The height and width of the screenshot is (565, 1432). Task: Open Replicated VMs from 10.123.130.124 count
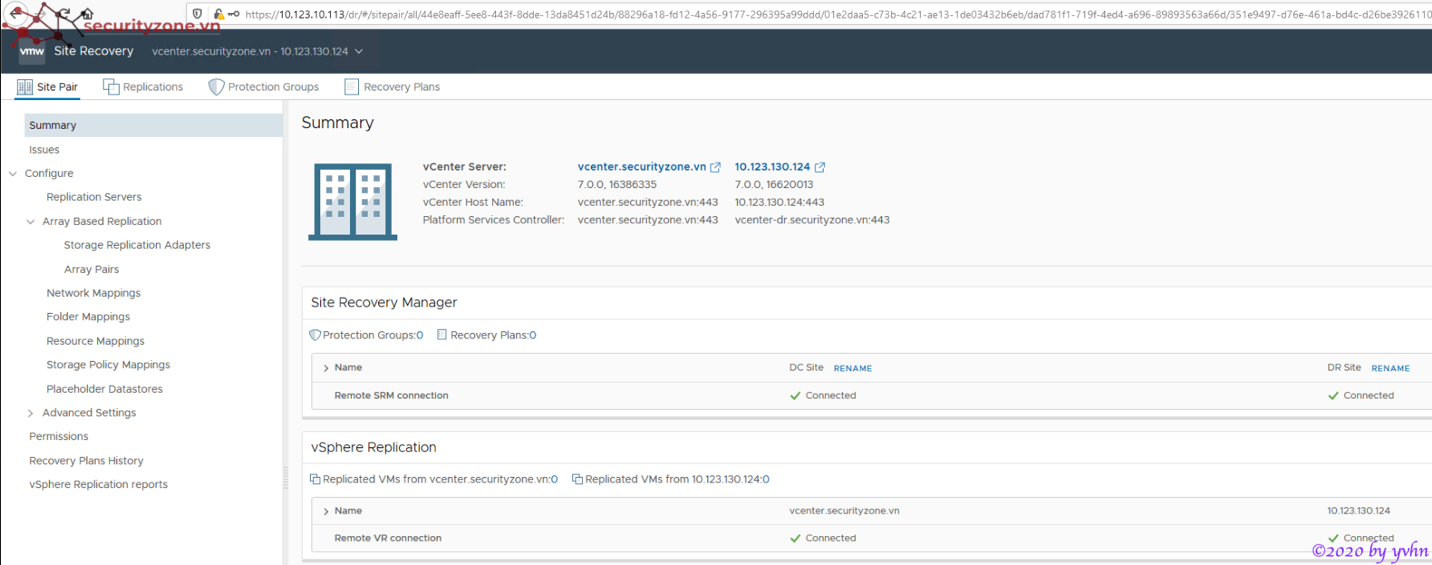[x=766, y=480]
